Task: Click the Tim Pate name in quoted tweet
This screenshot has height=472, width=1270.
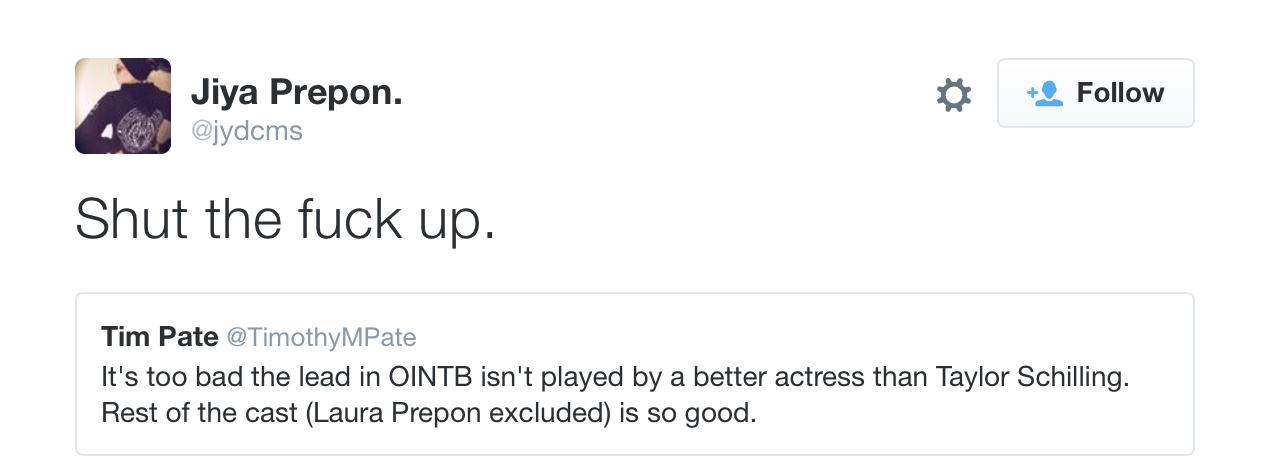Action: coord(160,337)
